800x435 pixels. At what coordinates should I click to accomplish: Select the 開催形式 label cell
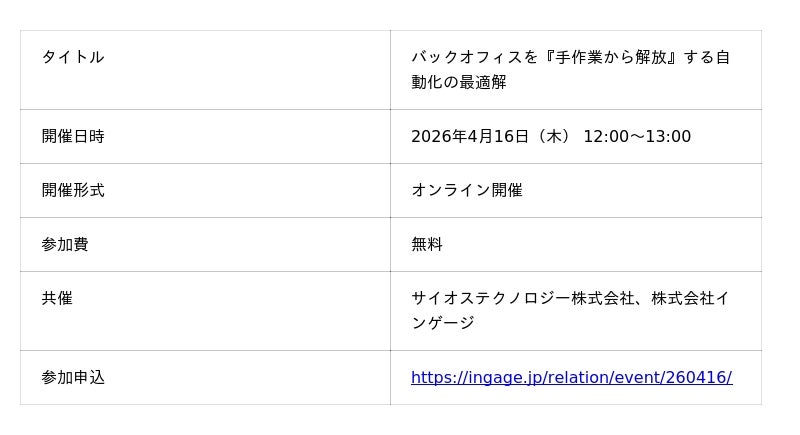click(73, 190)
